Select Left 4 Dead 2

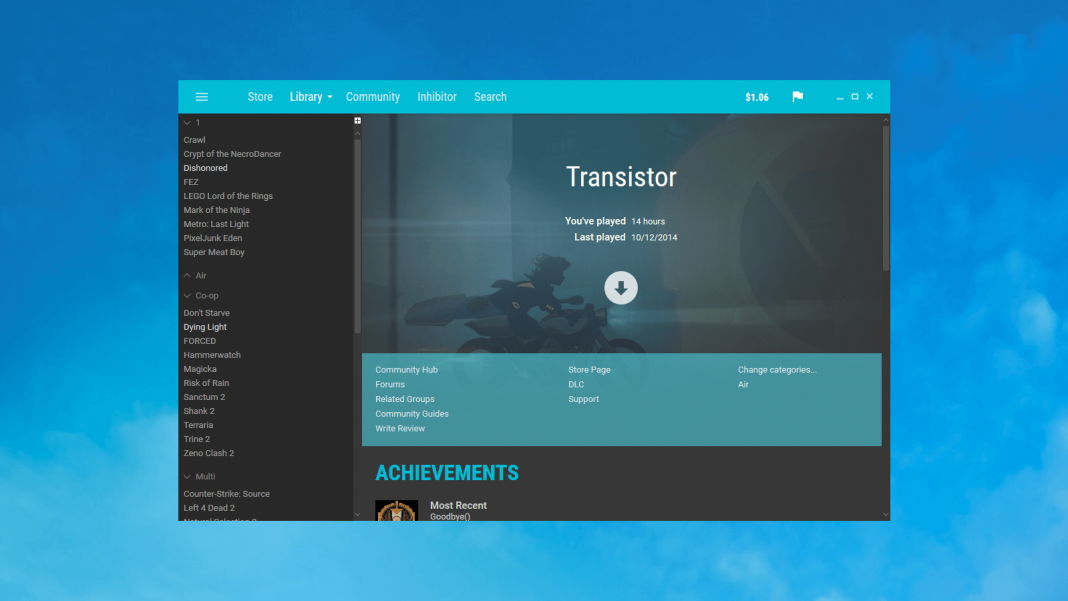pos(209,508)
